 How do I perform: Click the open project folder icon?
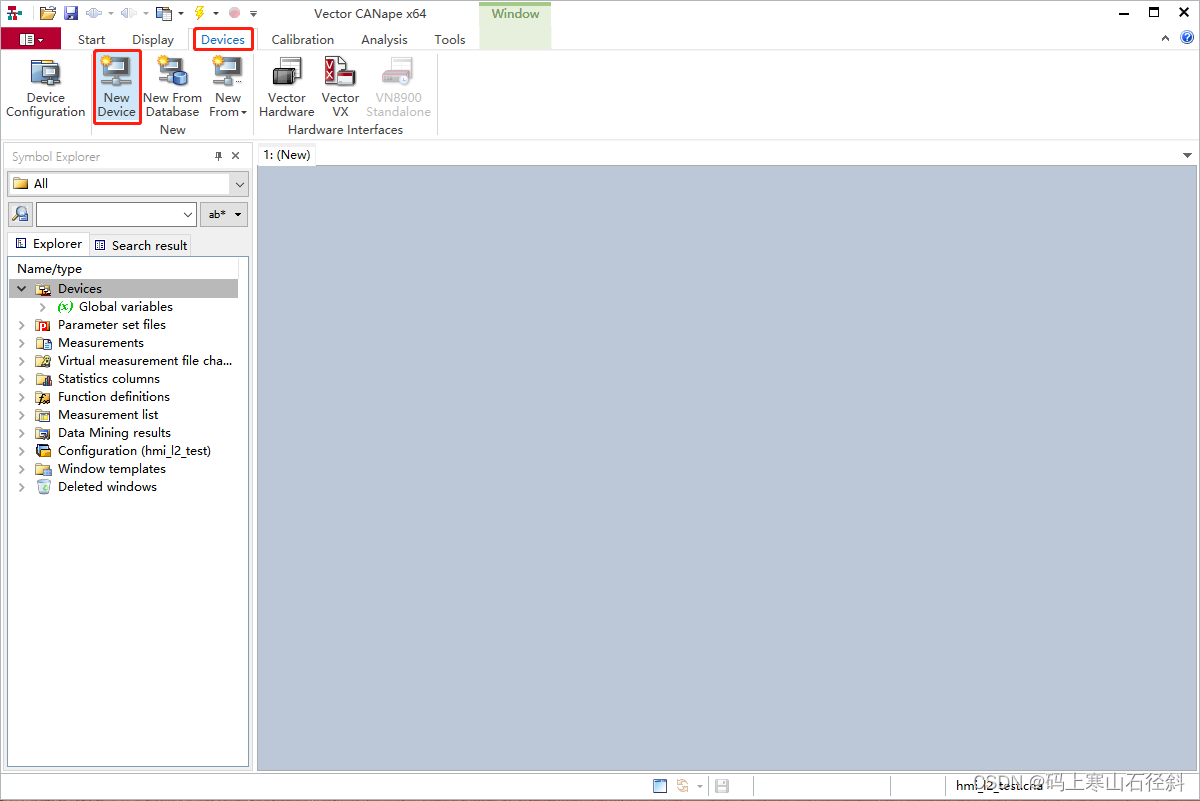[47, 13]
